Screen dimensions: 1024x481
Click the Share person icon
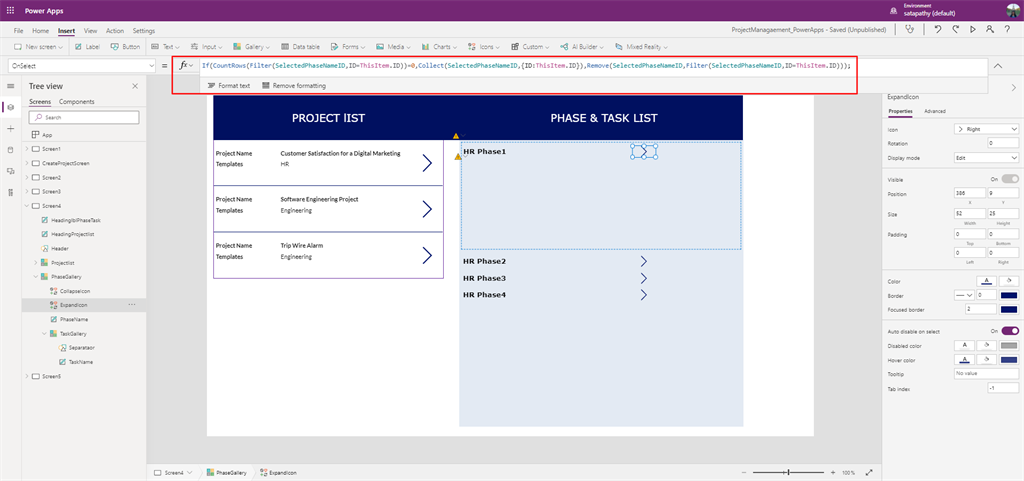pyautogui.click(x=990, y=29)
